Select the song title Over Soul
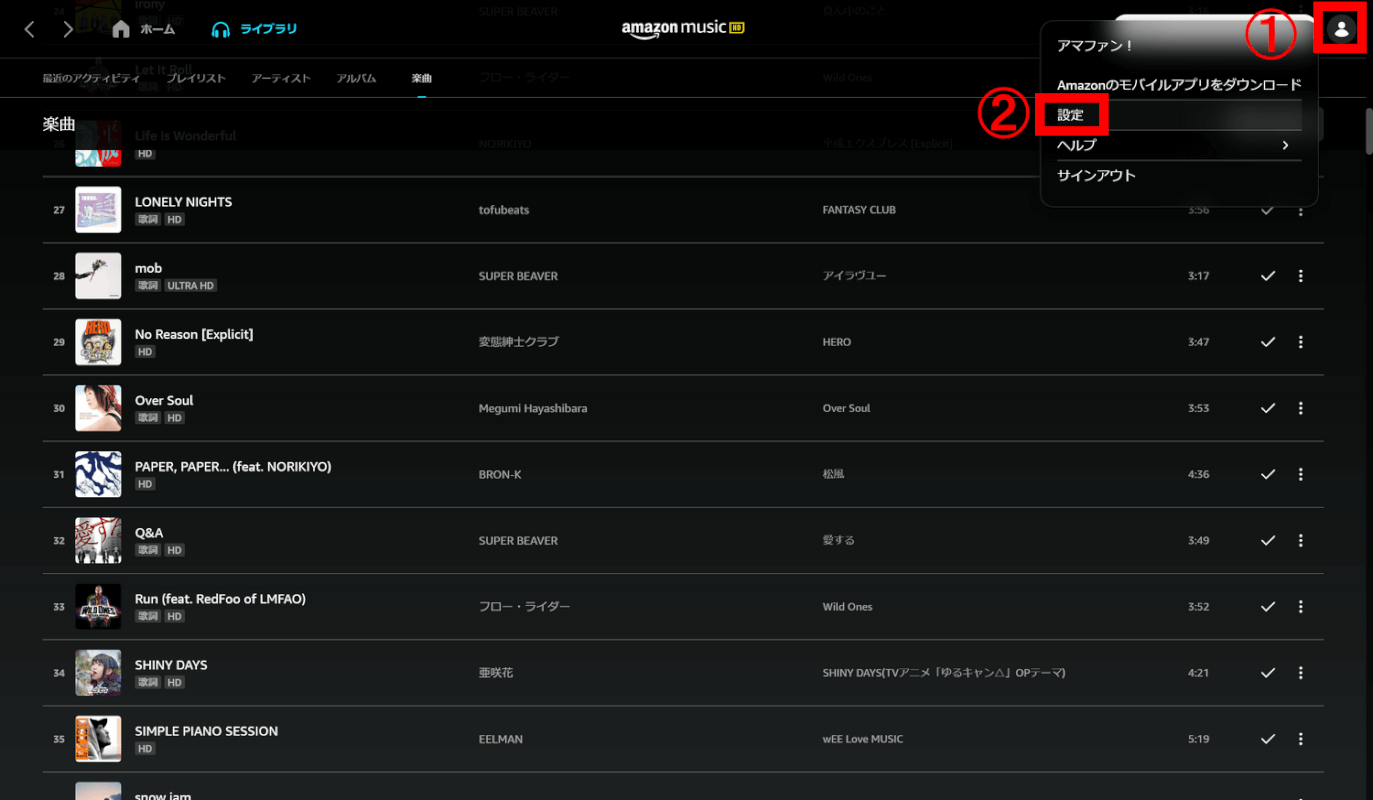The height and width of the screenshot is (800, 1373). [x=164, y=400]
